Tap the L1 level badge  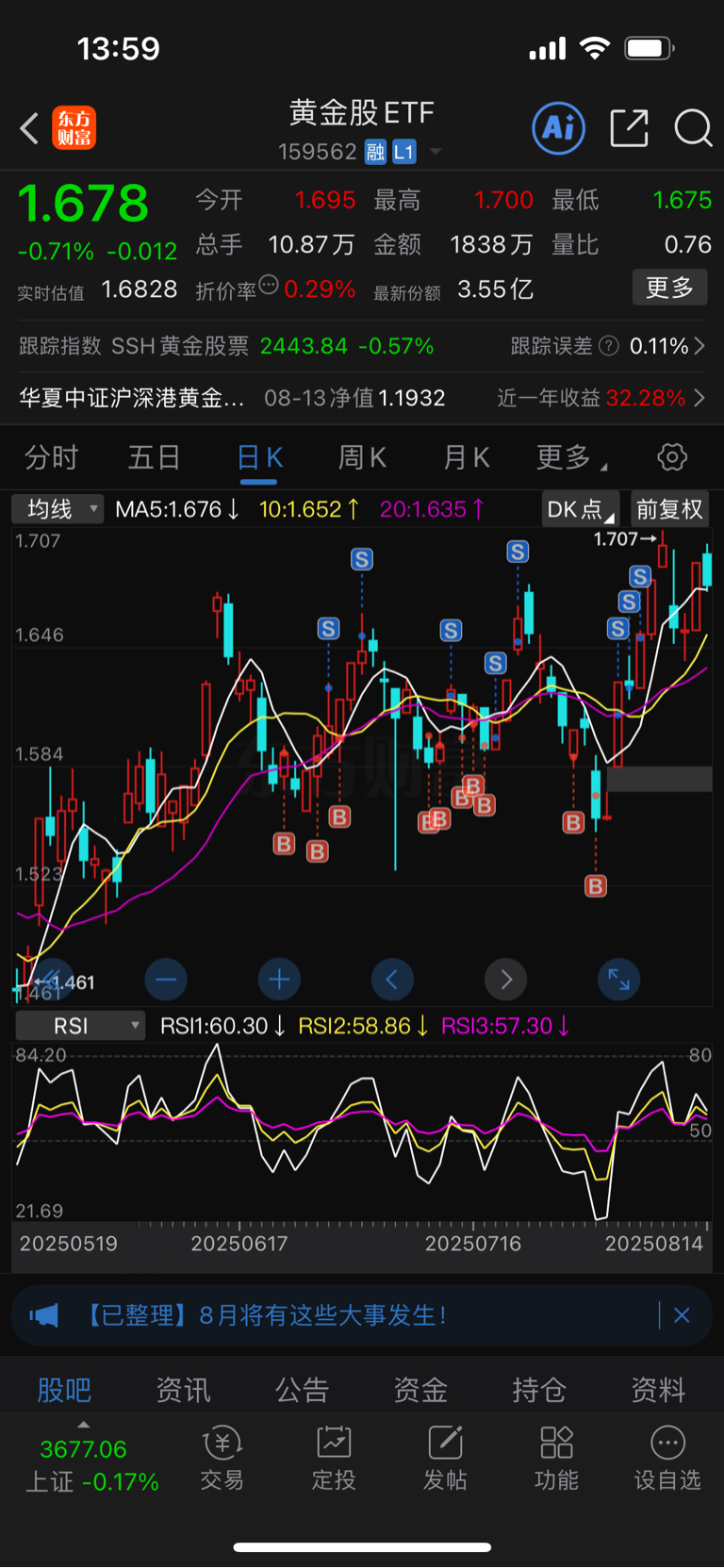[x=403, y=152]
